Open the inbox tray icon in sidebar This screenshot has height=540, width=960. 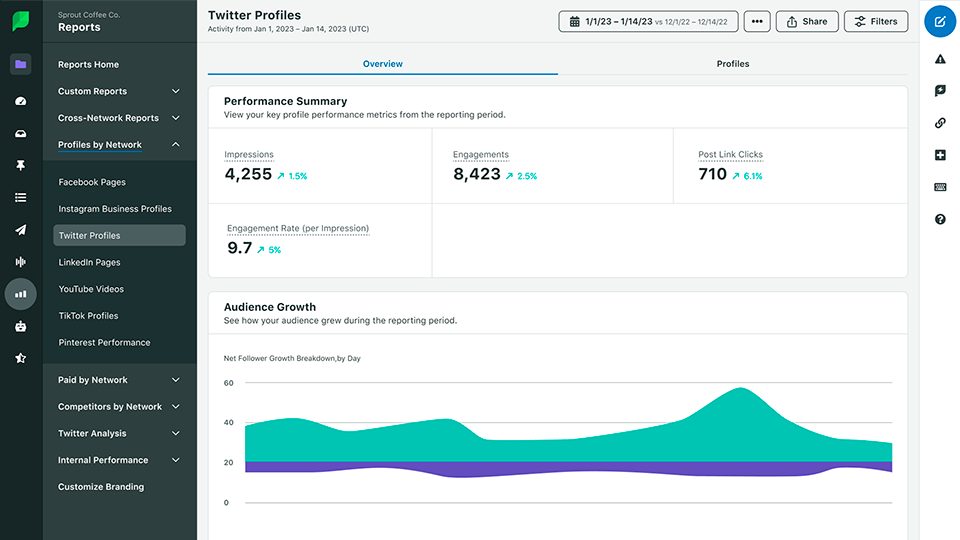tap(20, 134)
